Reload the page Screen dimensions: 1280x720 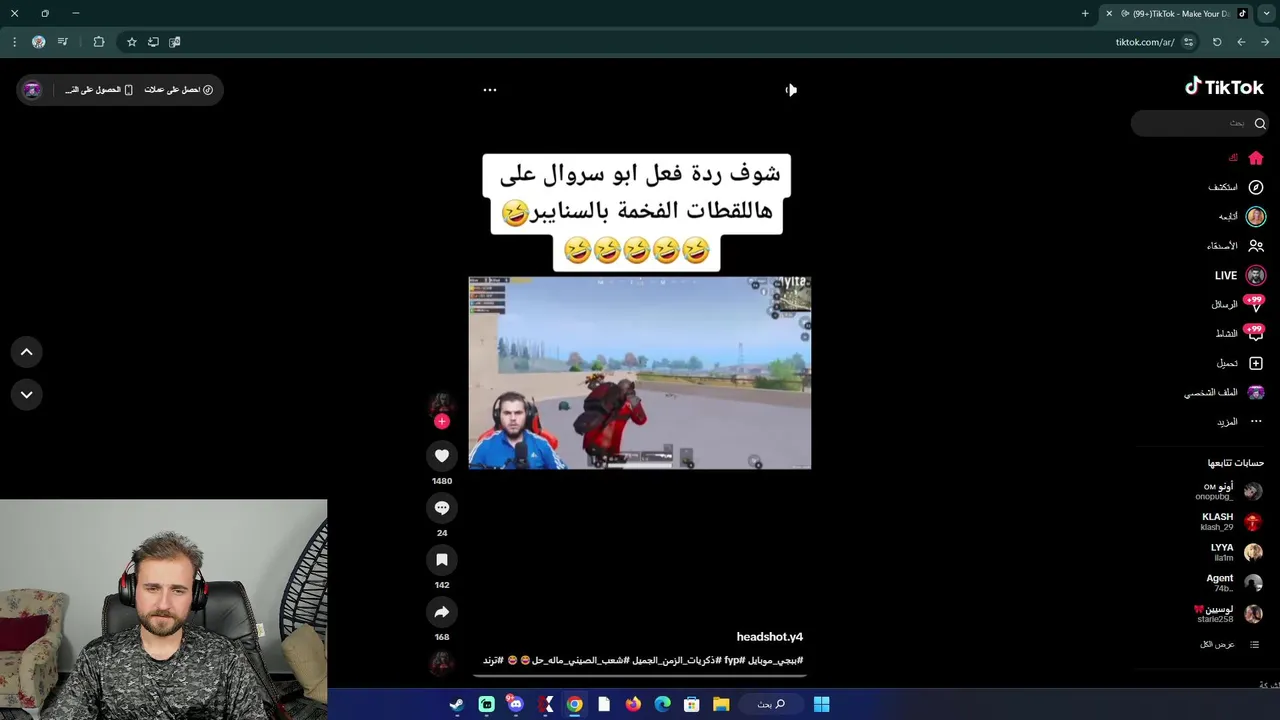tap(1217, 42)
